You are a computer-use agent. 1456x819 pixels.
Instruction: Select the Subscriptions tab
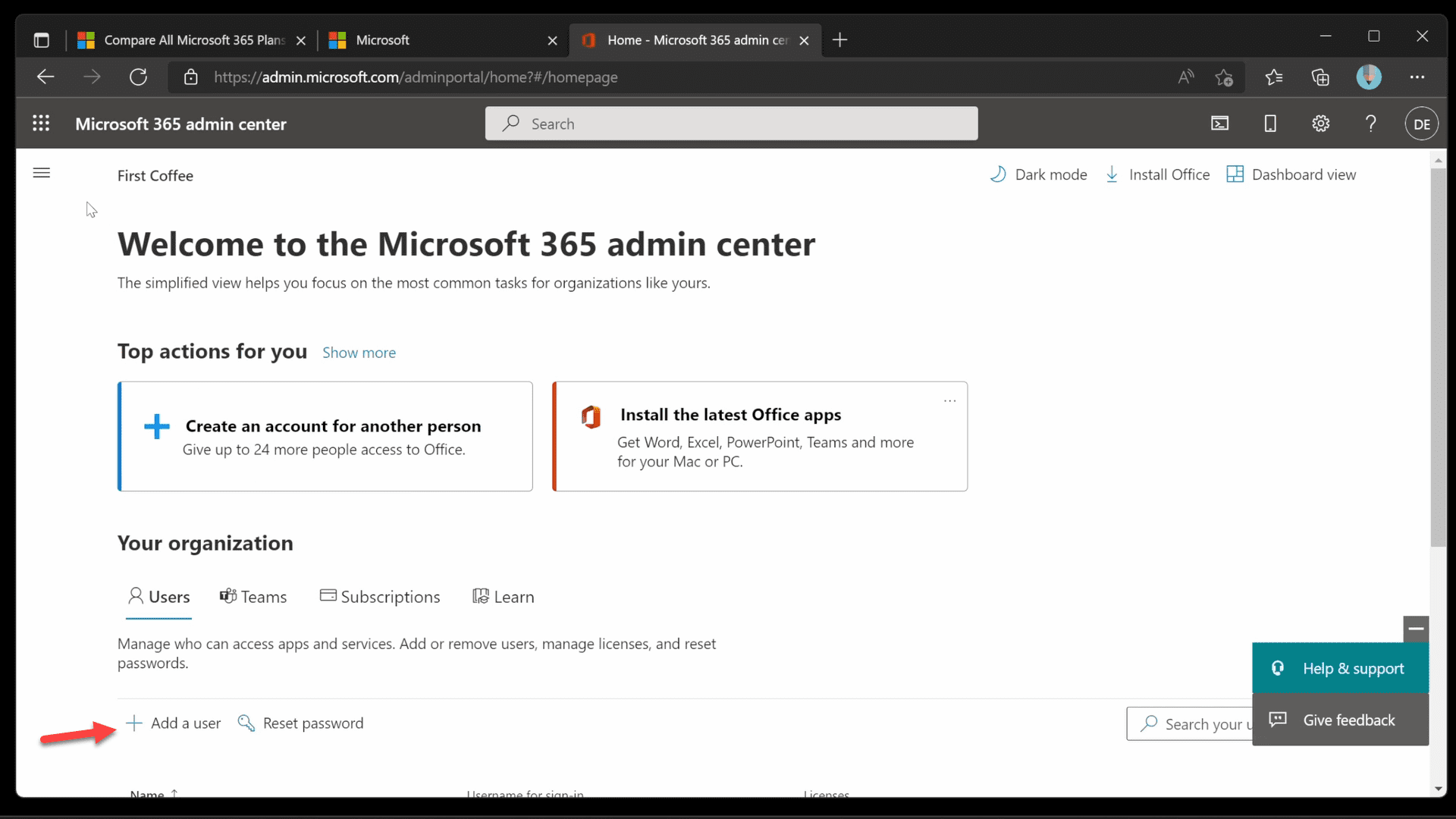coord(380,597)
